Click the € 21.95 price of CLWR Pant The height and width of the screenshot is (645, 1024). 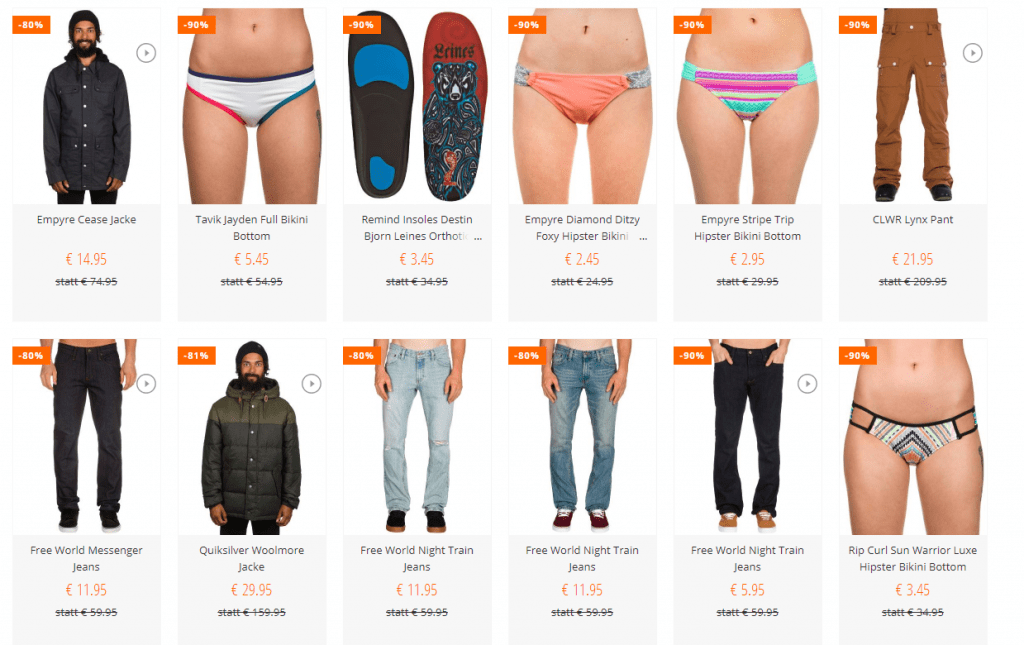[912, 259]
